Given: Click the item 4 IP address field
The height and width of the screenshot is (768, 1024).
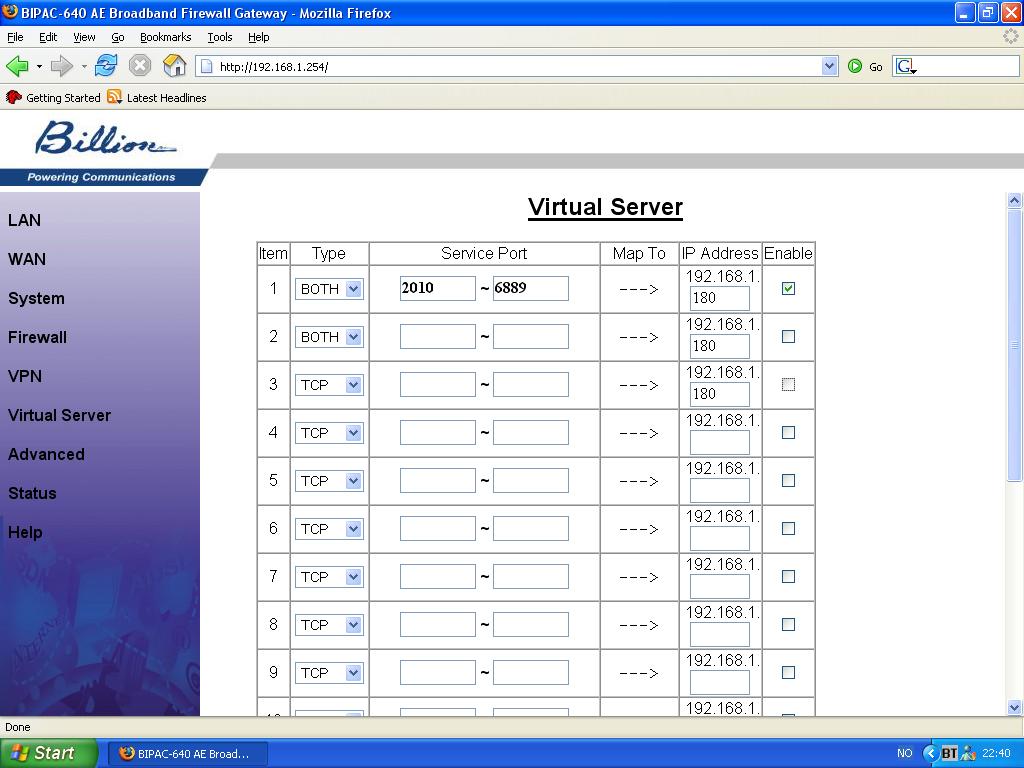Looking at the screenshot, I should point(720,443).
